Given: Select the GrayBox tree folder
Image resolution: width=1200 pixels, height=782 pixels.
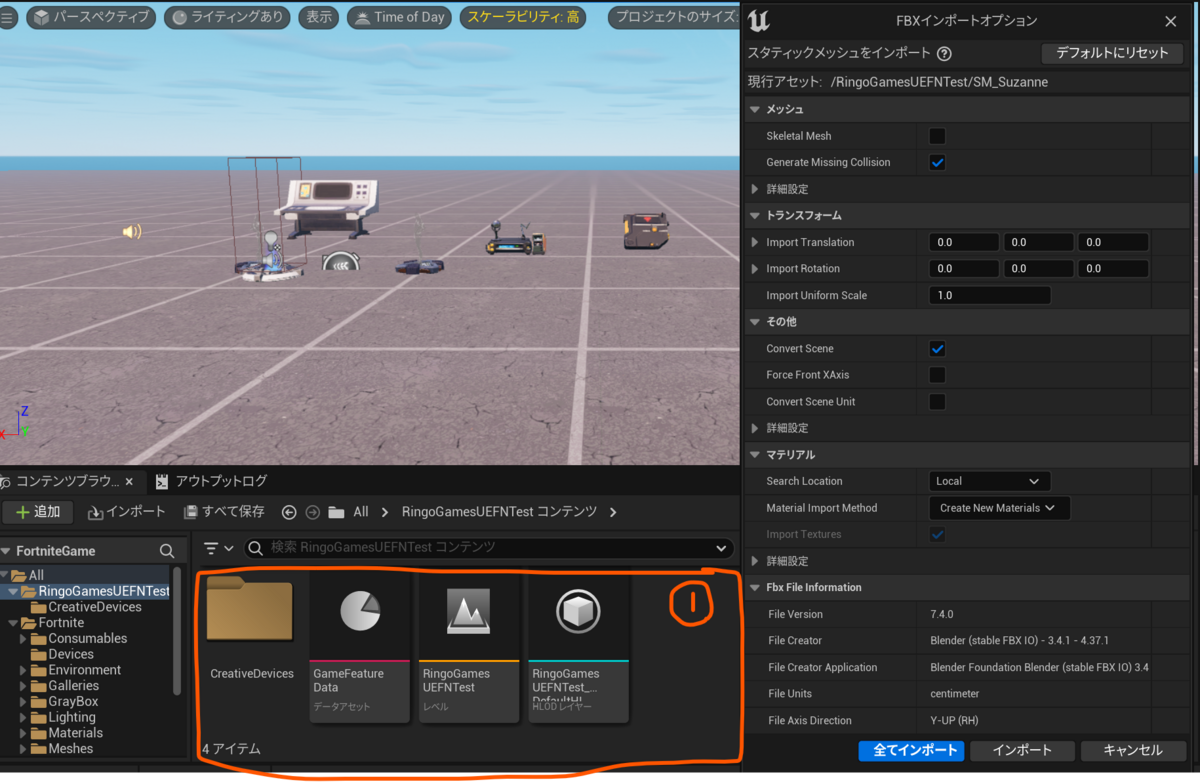Looking at the screenshot, I should coord(72,702).
